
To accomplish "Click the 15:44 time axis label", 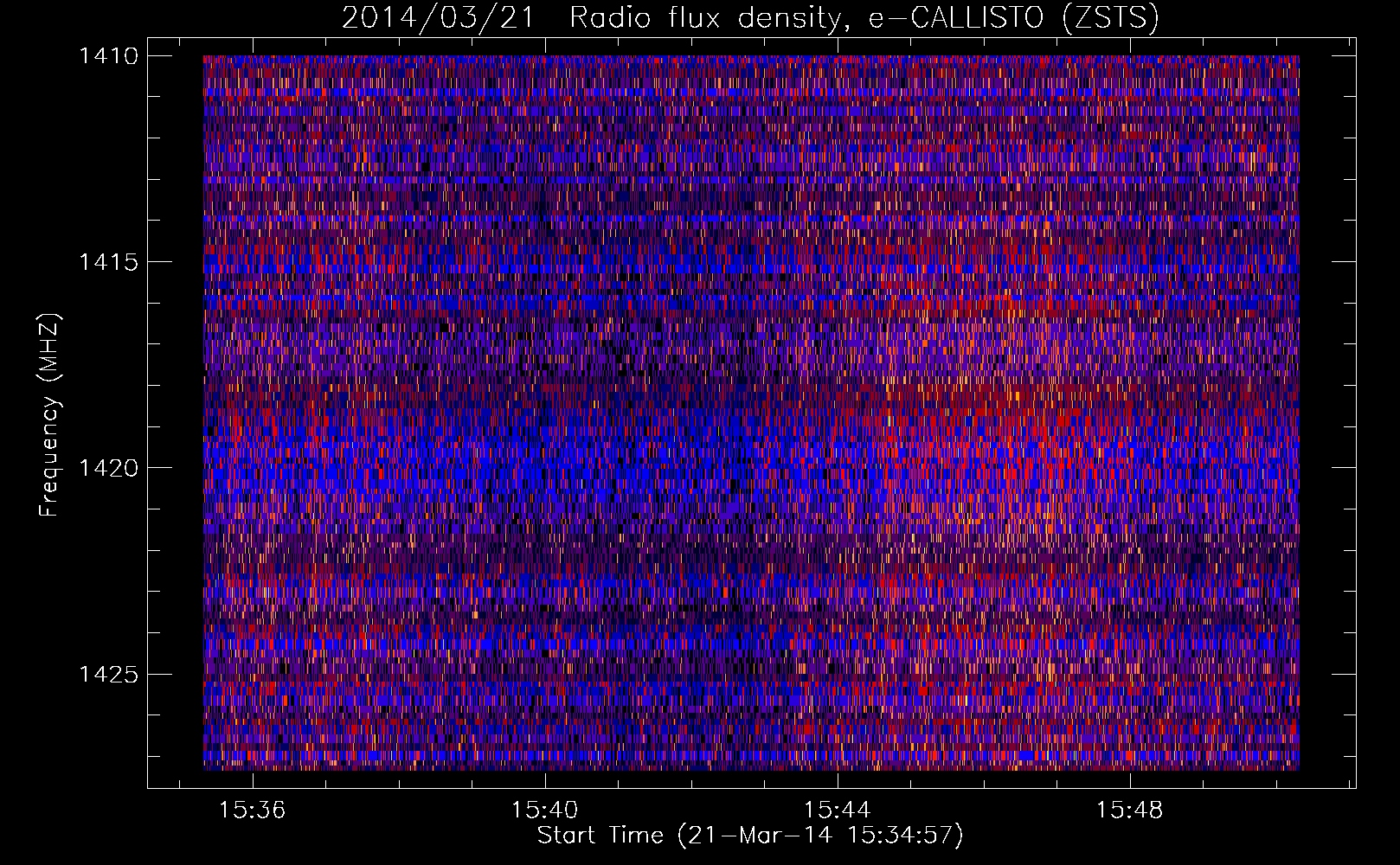I will [837, 811].
